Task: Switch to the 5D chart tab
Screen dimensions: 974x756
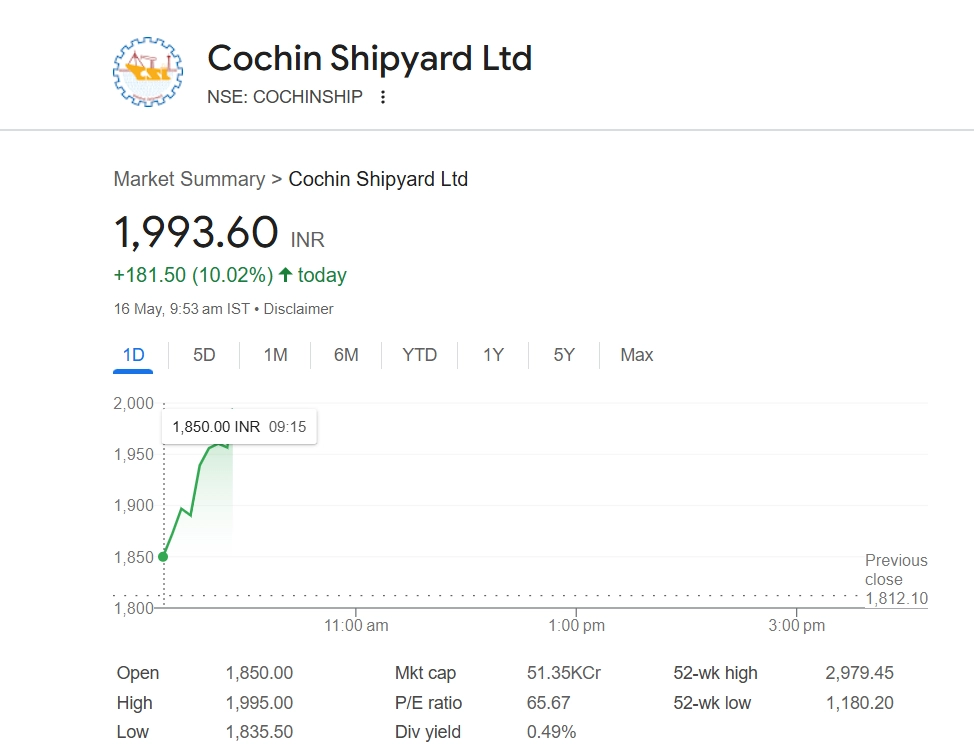Action: tap(204, 355)
